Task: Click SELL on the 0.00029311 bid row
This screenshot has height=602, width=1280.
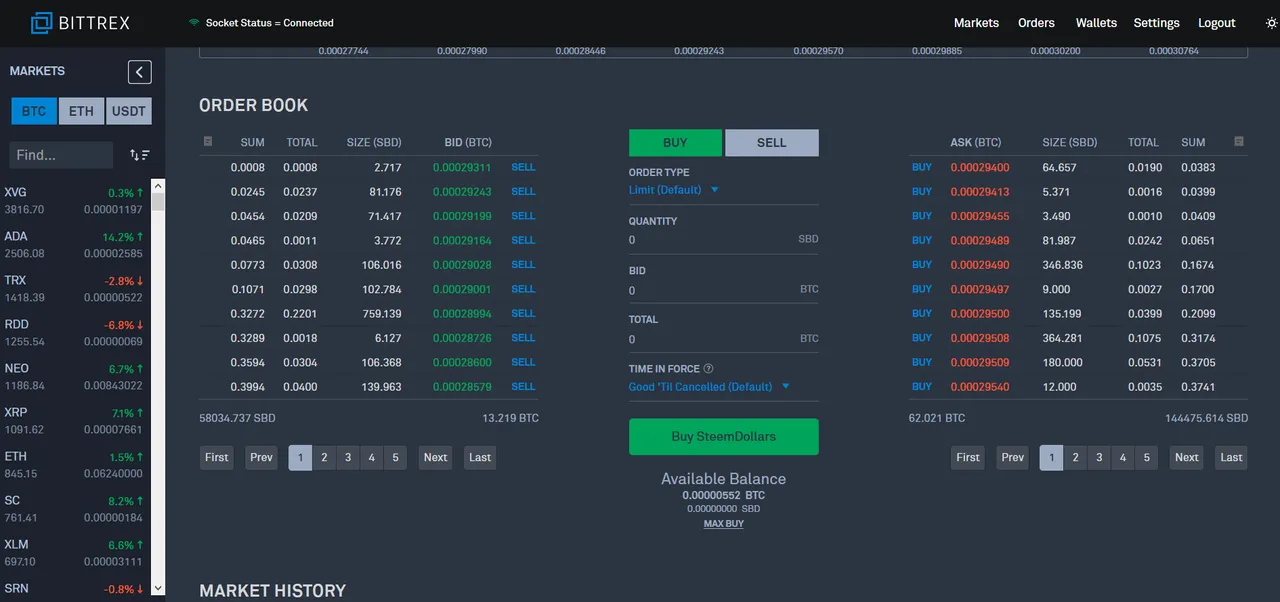Action: tap(523, 168)
